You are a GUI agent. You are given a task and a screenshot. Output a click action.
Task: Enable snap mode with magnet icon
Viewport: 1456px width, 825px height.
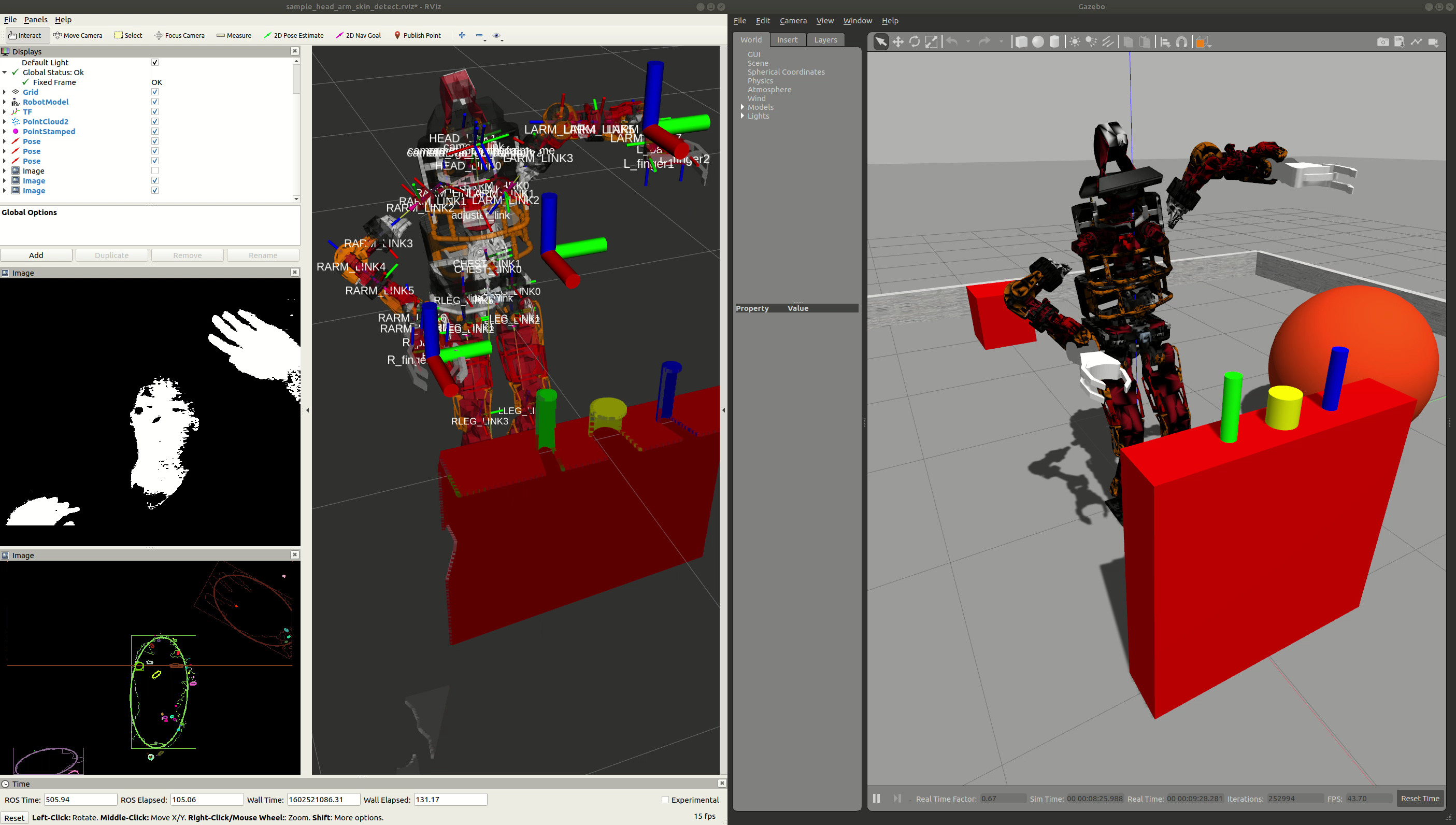[1182, 42]
